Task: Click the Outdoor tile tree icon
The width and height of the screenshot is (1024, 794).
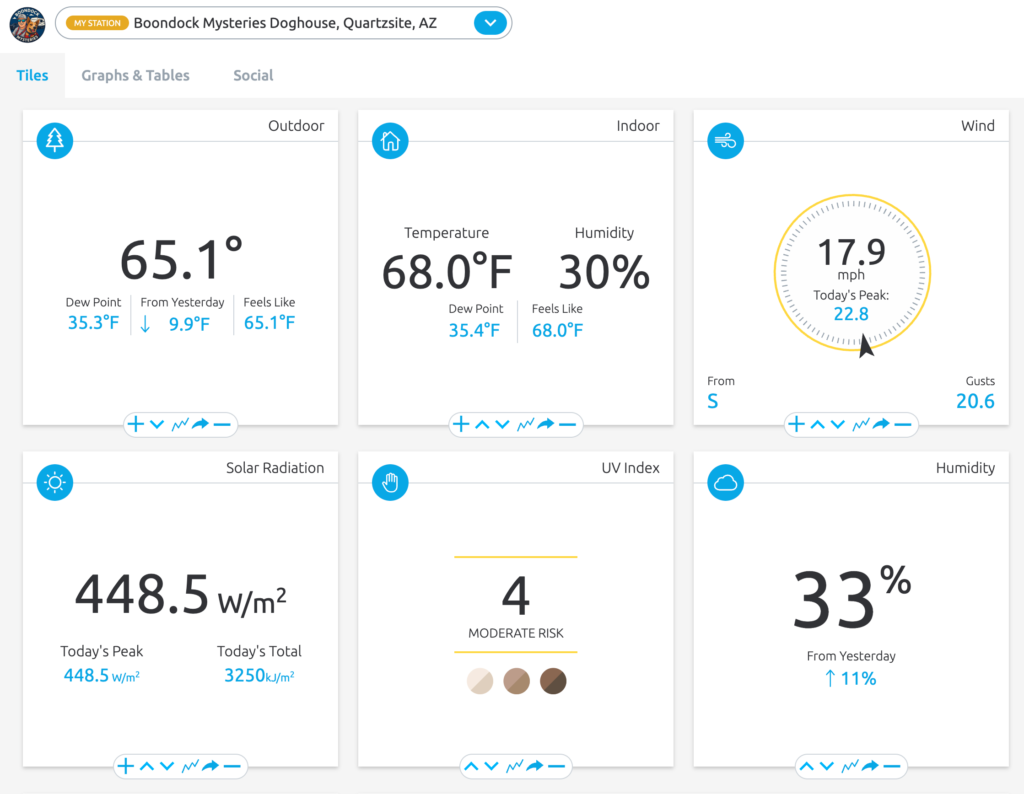Action: coord(54,141)
